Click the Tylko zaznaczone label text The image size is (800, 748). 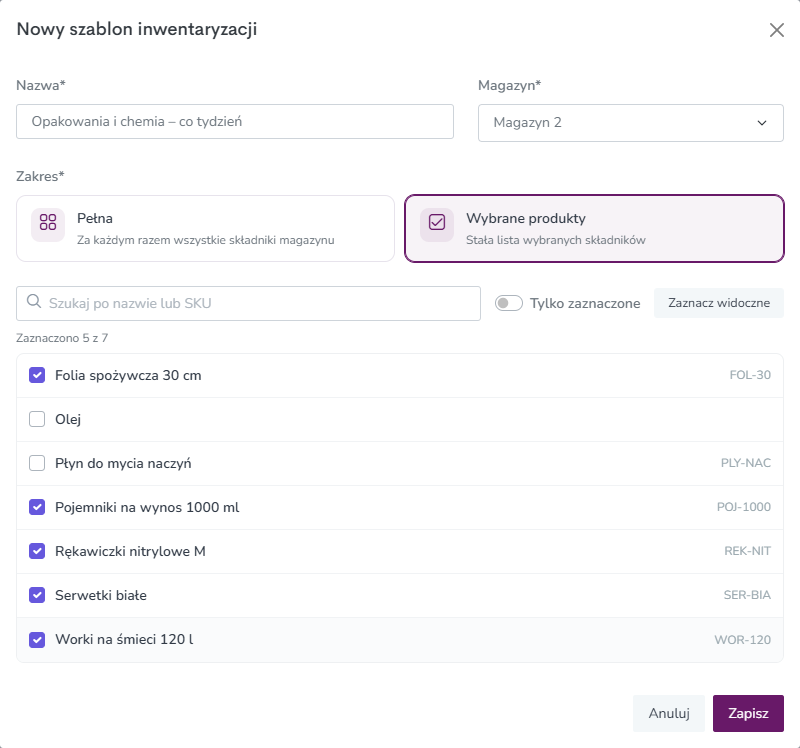pyautogui.click(x=585, y=304)
